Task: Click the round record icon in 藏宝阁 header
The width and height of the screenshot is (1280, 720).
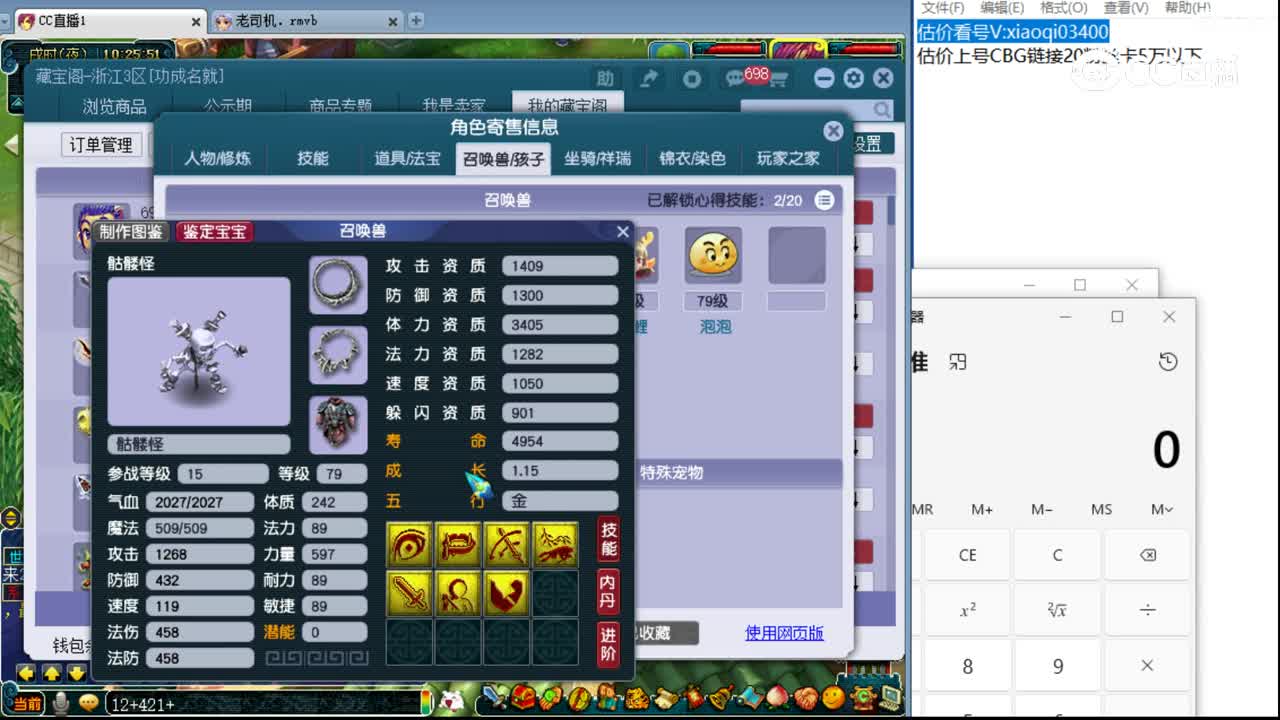Action: point(691,78)
